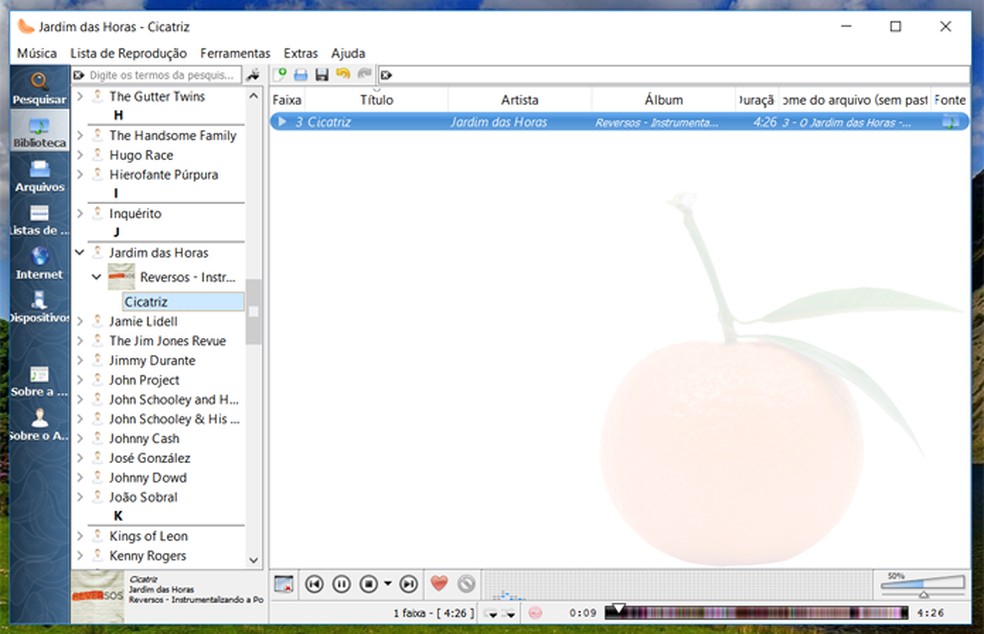Switch to the Biblioteca sidebar tab
This screenshot has width=984, height=634.
click(39, 131)
